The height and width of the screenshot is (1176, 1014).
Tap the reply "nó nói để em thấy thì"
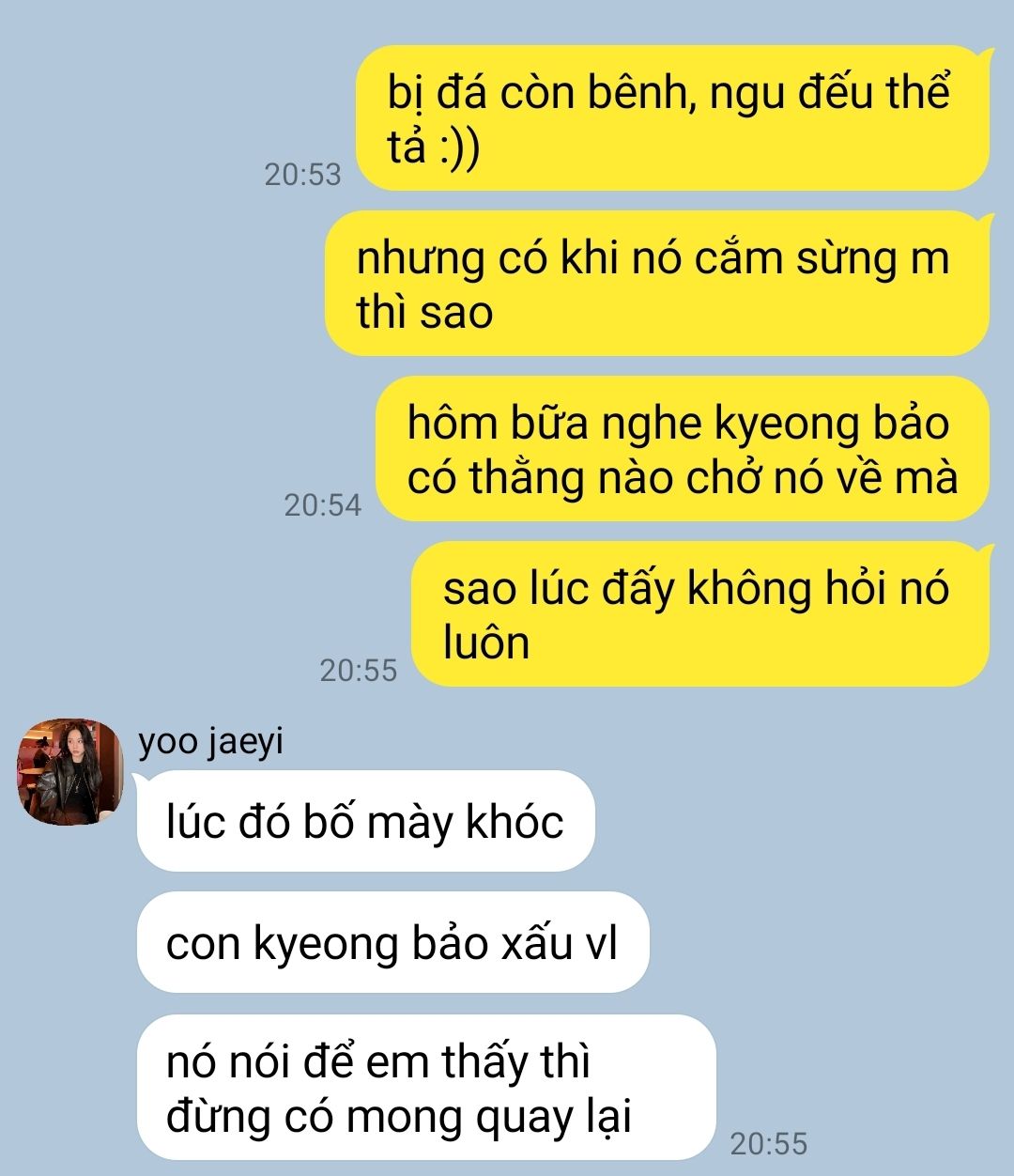pos(426,1088)
